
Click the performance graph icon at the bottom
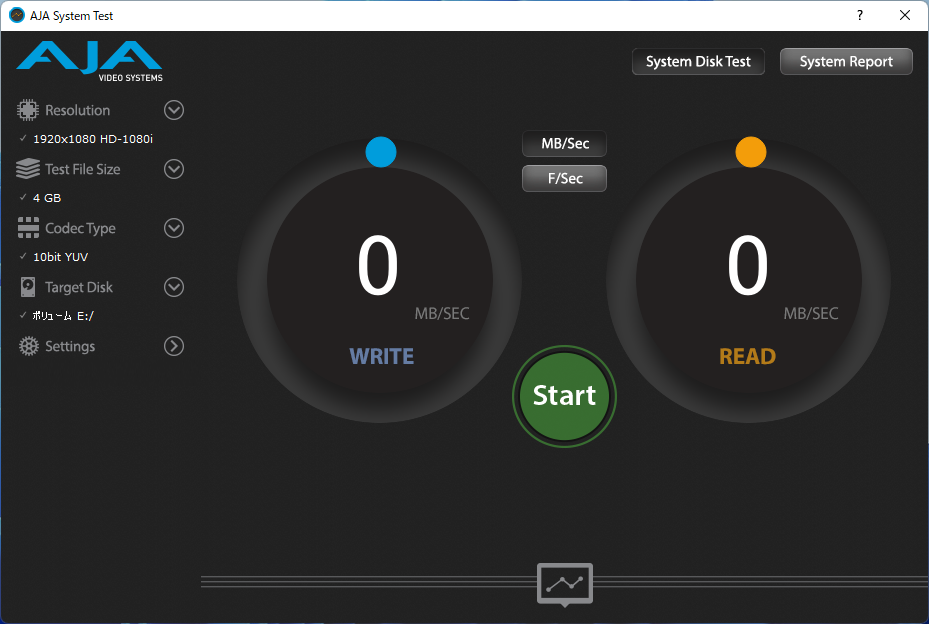564,584
